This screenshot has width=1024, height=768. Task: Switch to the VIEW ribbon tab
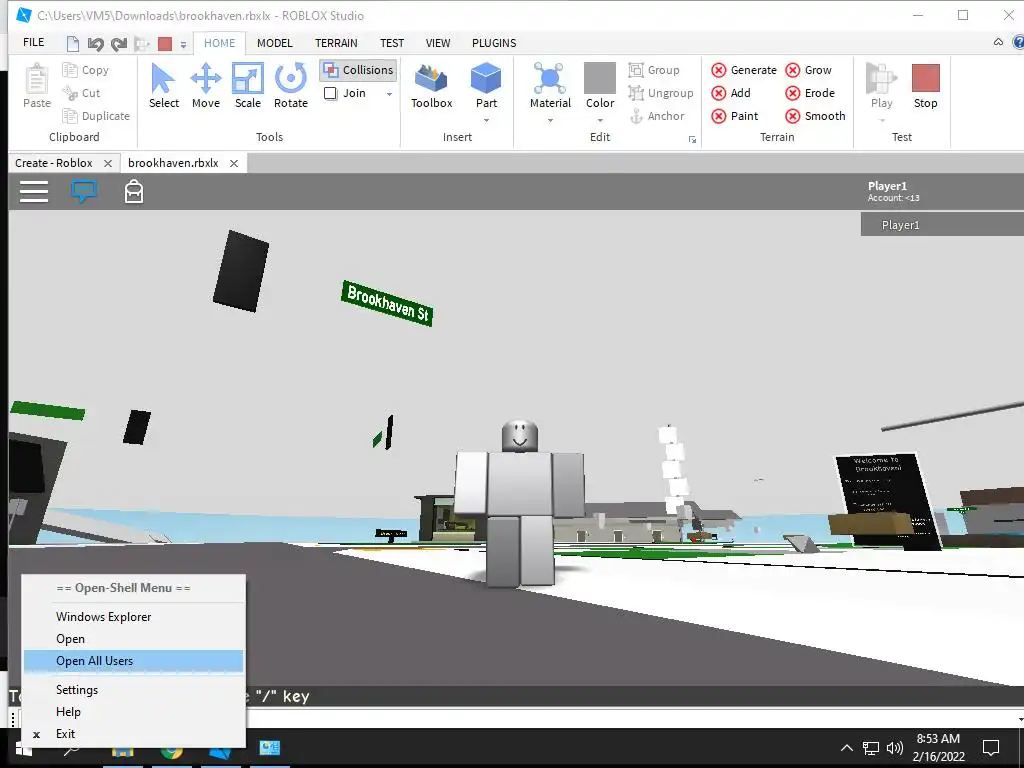[x=438, y=43]
